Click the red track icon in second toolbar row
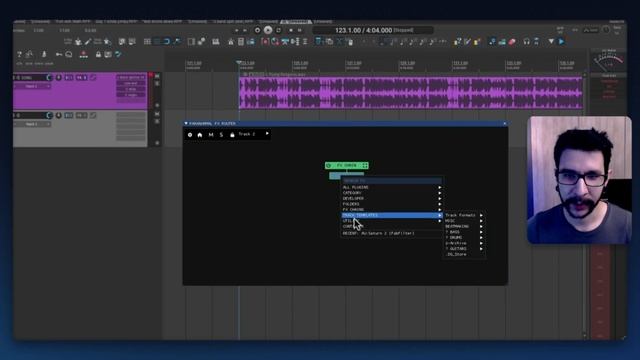 pos(84,54)
